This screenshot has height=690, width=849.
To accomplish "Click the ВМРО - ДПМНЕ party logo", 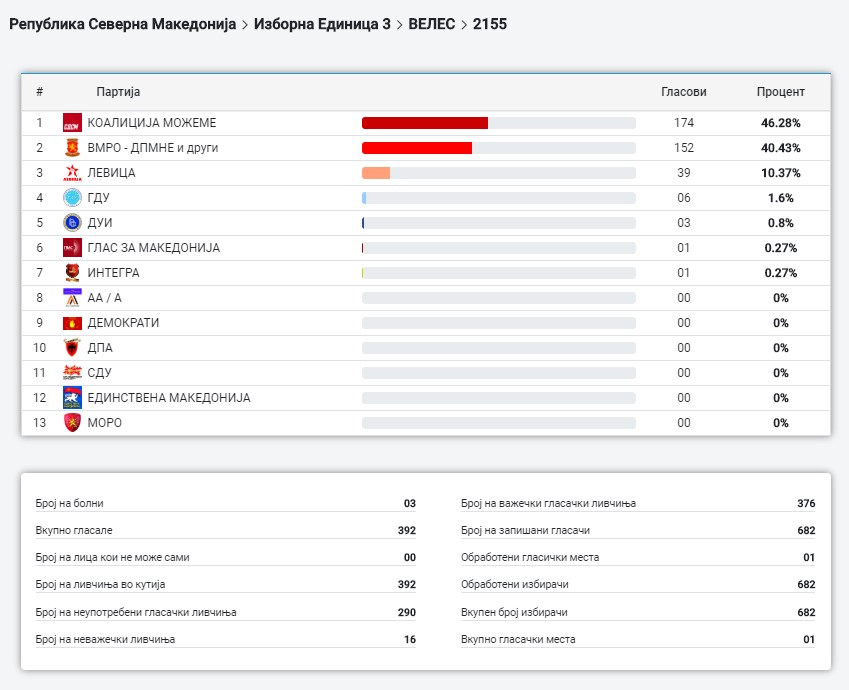I will 72,148.
